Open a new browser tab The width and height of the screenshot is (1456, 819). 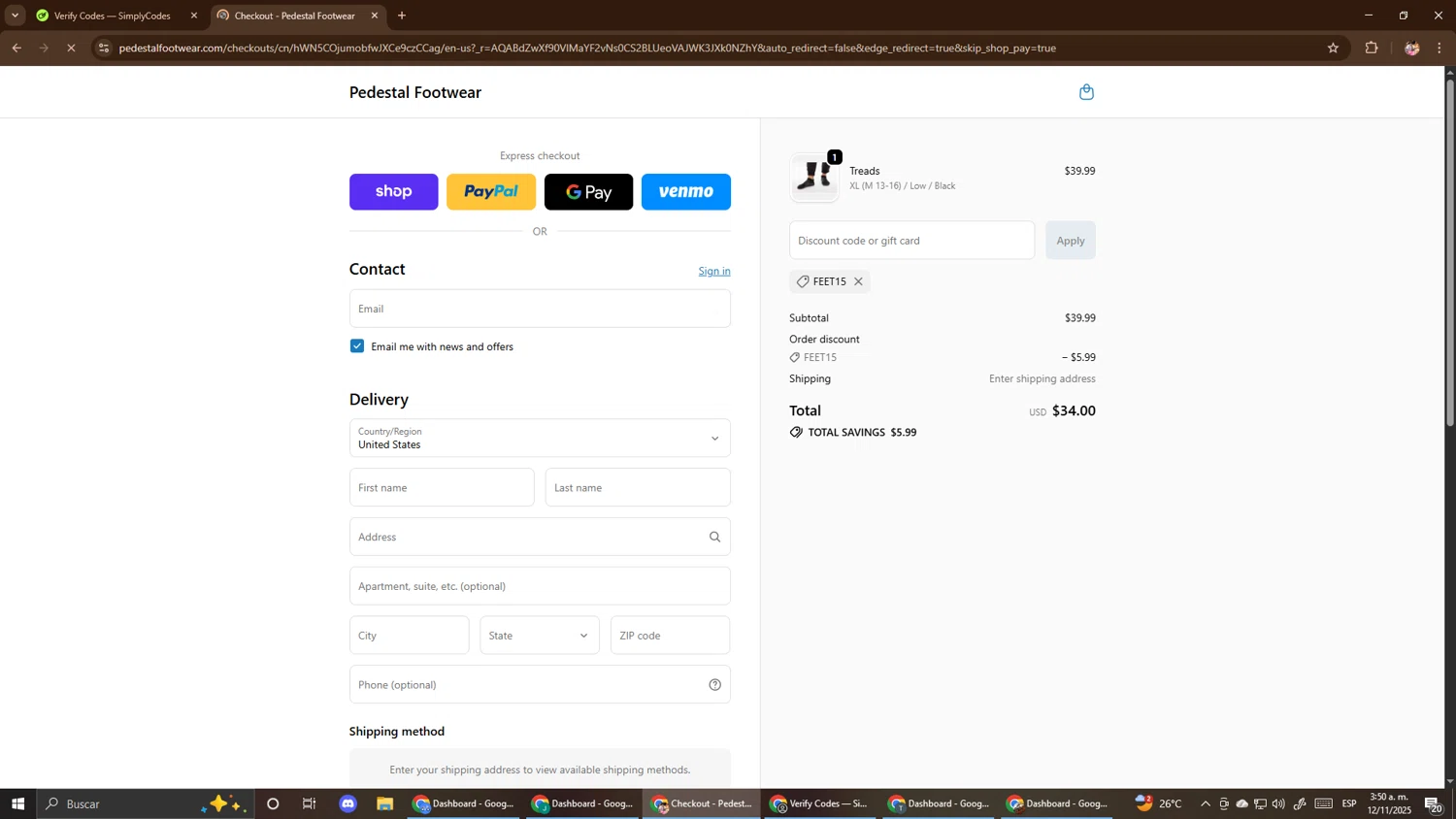point(402,16)
